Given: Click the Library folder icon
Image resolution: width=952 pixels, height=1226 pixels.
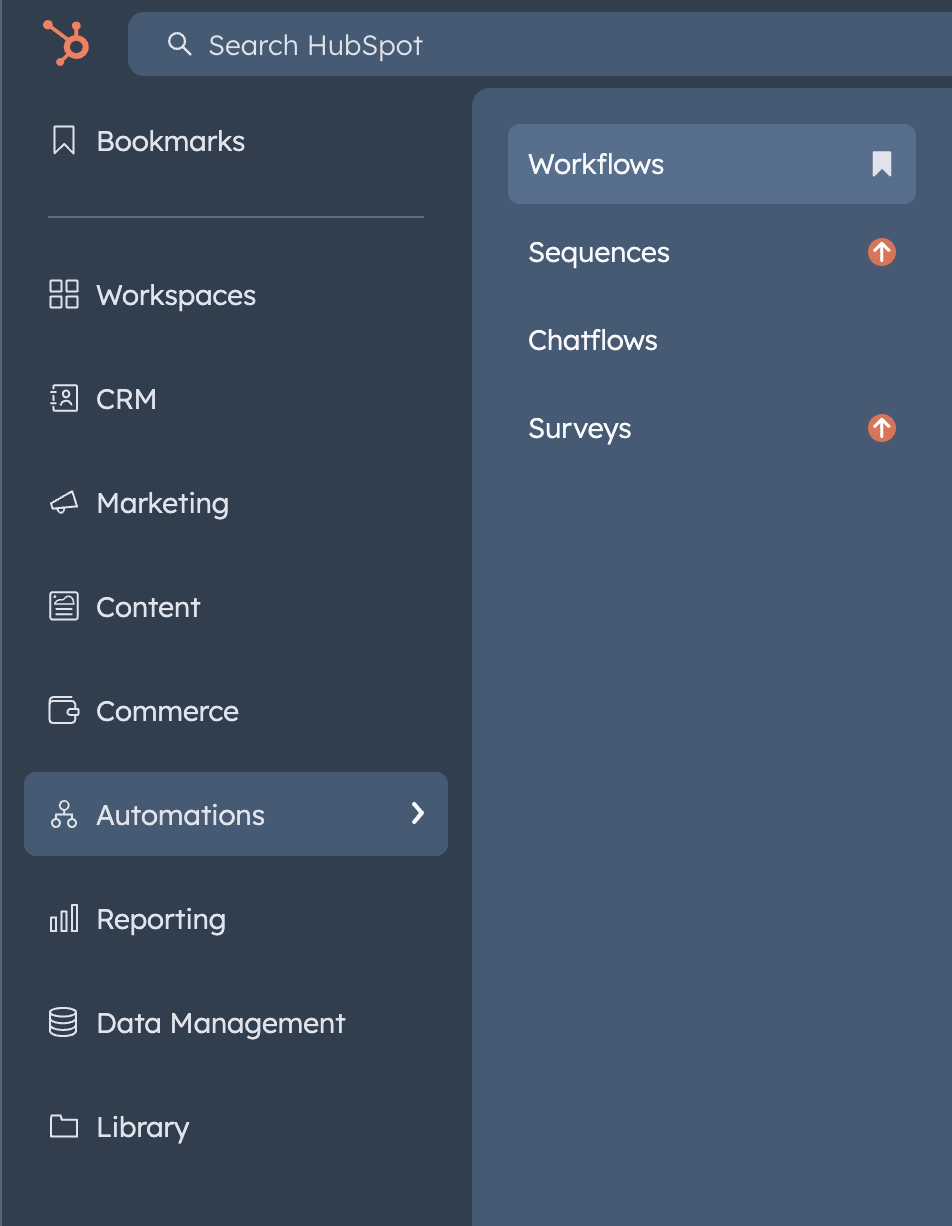Looking at the screenshot, I should pos(64,1127).
